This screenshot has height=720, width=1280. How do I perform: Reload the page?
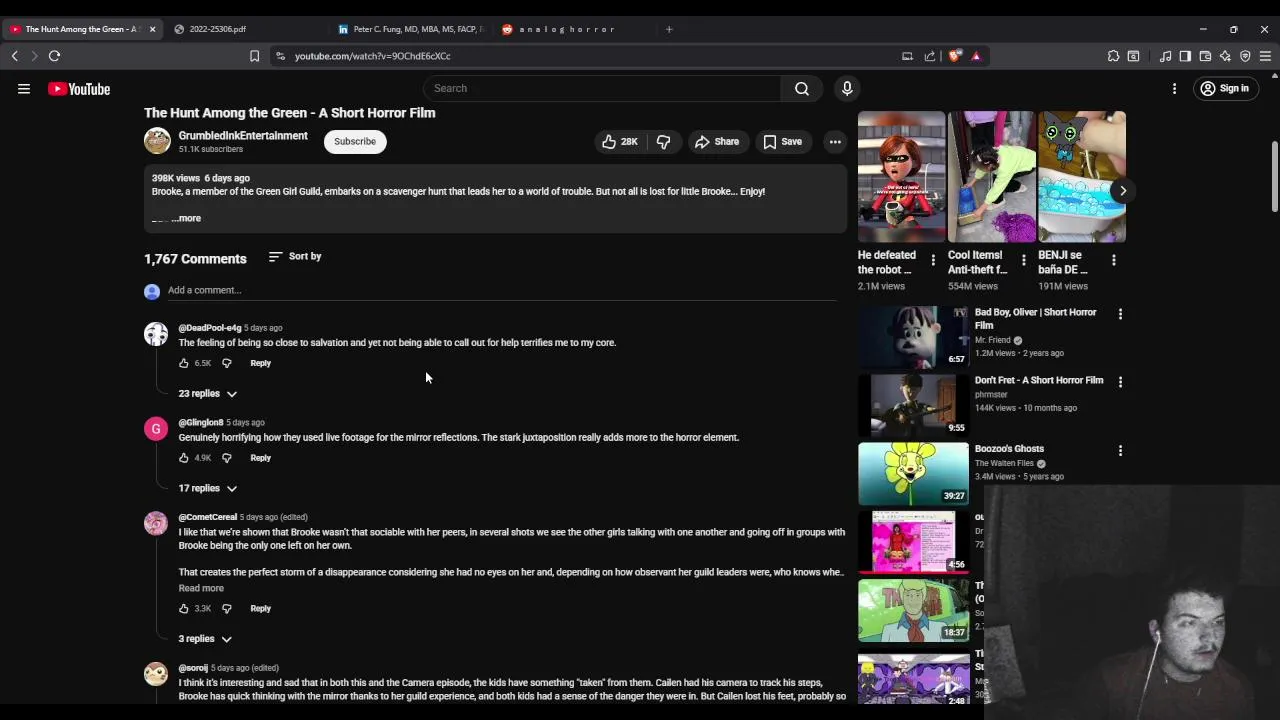pos(55,56)
